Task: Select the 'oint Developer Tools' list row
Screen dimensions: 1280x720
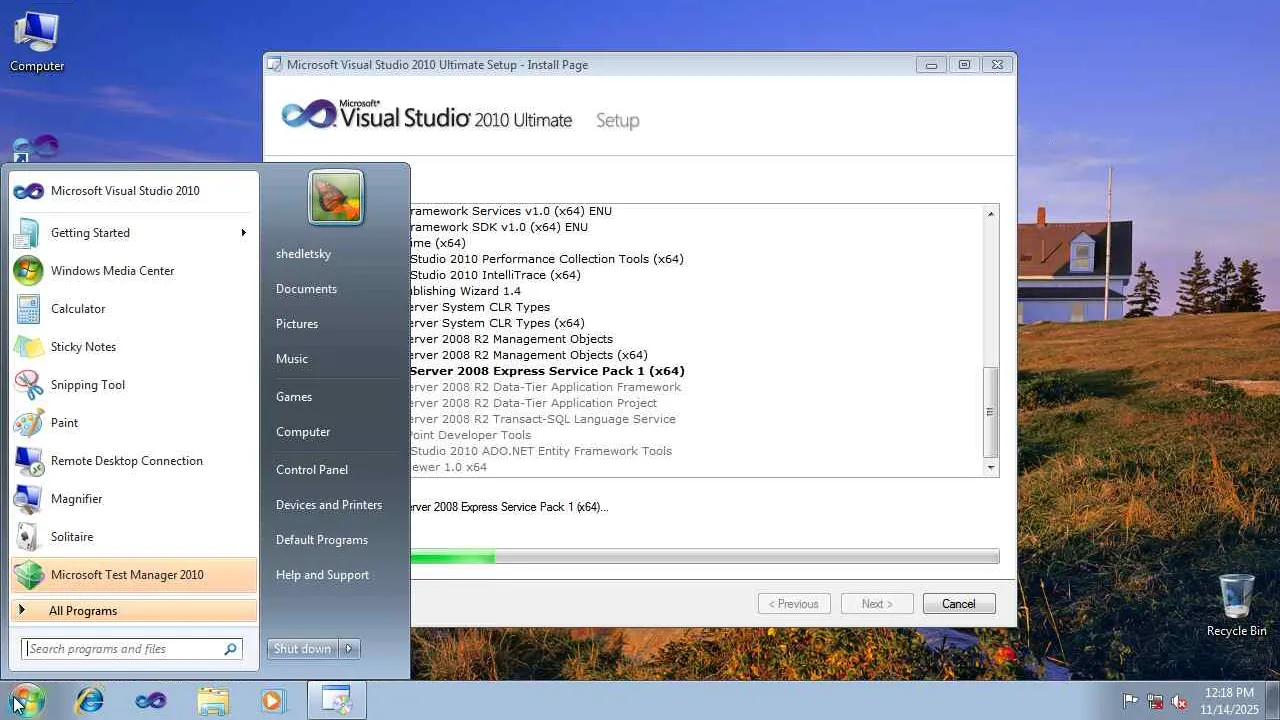Action: click(471, 435)
